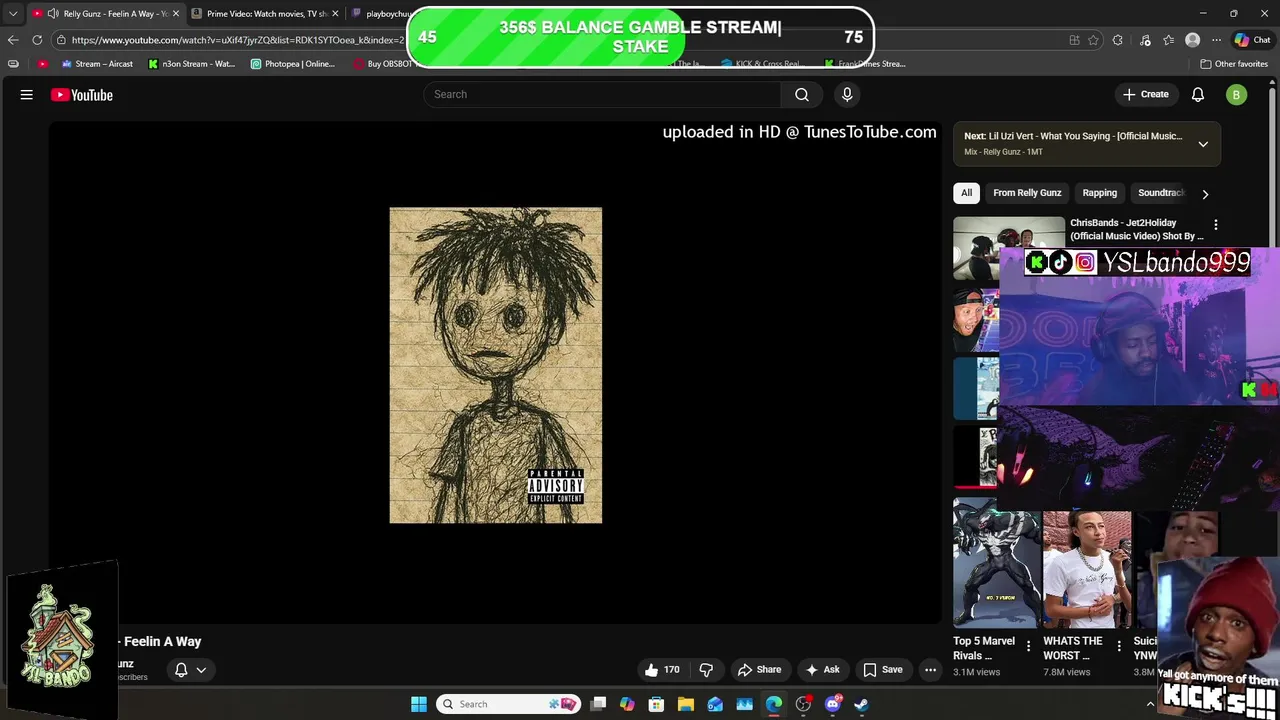1280x720 pixels.
Task: Open the Copilot Chat sidebar button
Action: tap(1252, 40)
